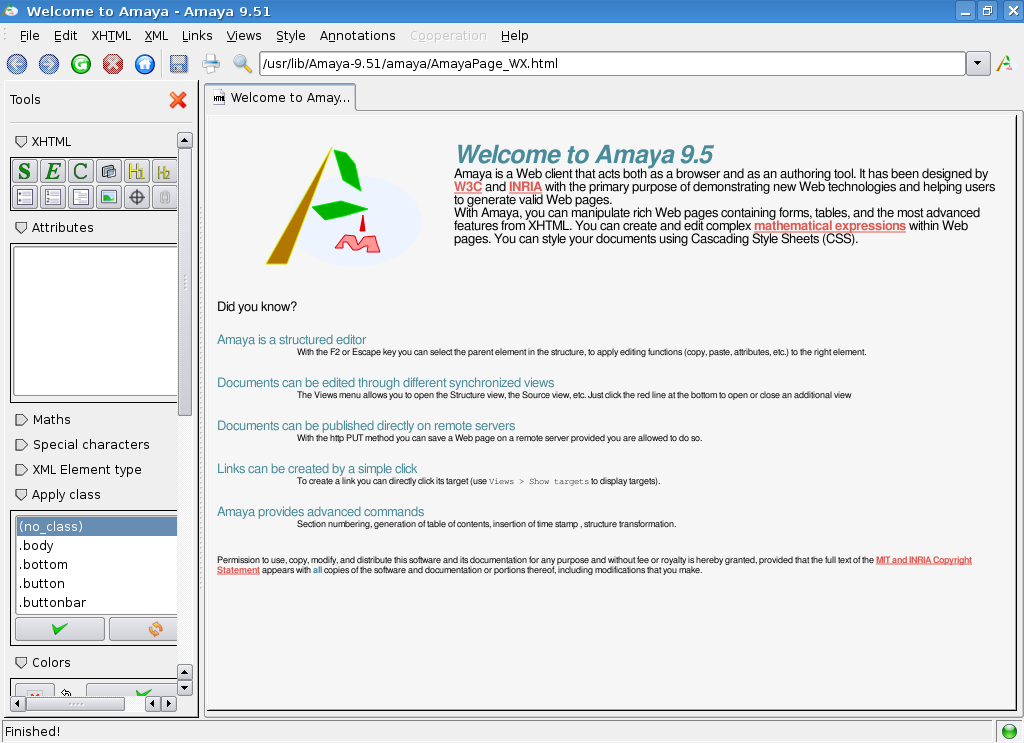Select the .button class
1024x743 pixels.
pyautogui.click(x=96, y=583)
